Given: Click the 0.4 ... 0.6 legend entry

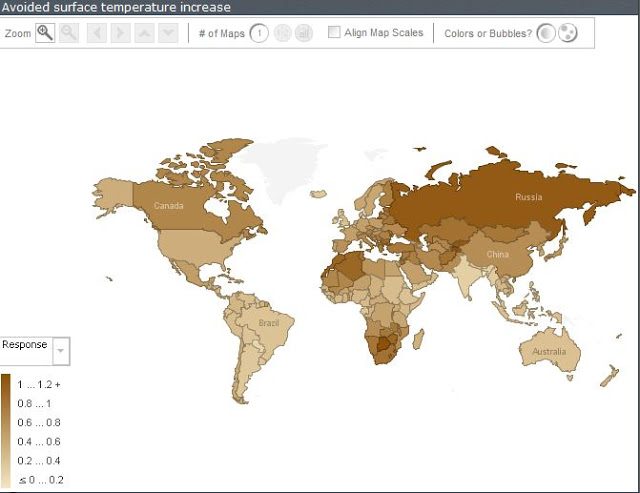Looking at the screenshot, I should coord(39,442).
